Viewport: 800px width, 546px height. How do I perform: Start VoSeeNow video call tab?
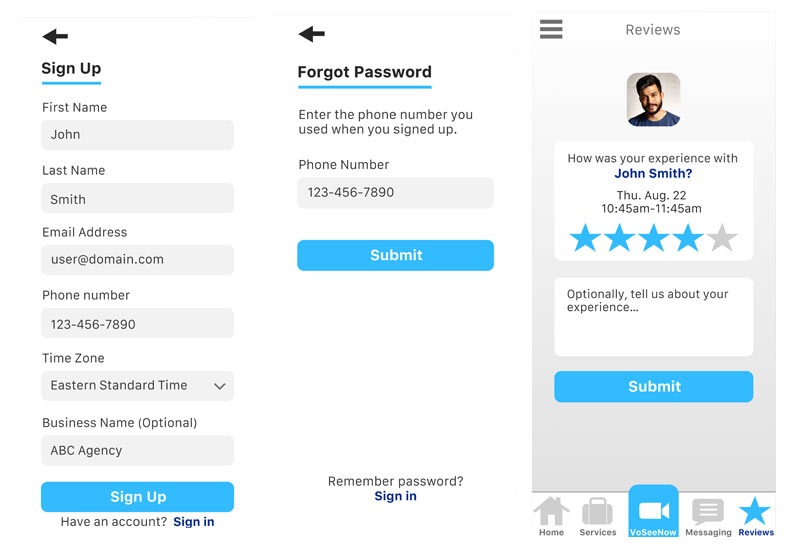pos(653,512)
